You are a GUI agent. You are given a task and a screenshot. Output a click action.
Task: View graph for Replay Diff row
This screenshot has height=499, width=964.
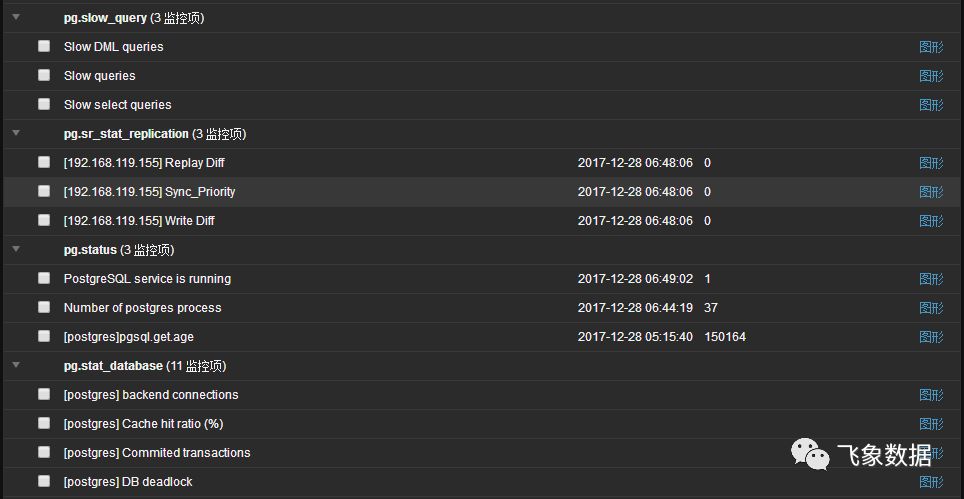pyautogui.click(x=931, y=163)
